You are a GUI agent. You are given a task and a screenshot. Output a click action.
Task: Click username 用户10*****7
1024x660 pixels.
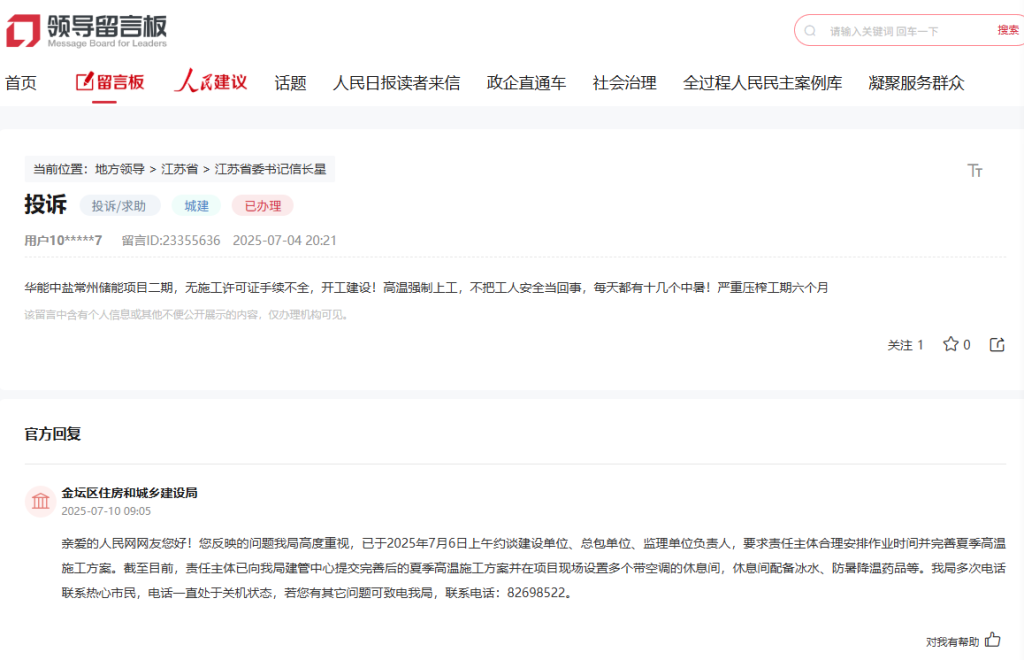click(63, 240)
